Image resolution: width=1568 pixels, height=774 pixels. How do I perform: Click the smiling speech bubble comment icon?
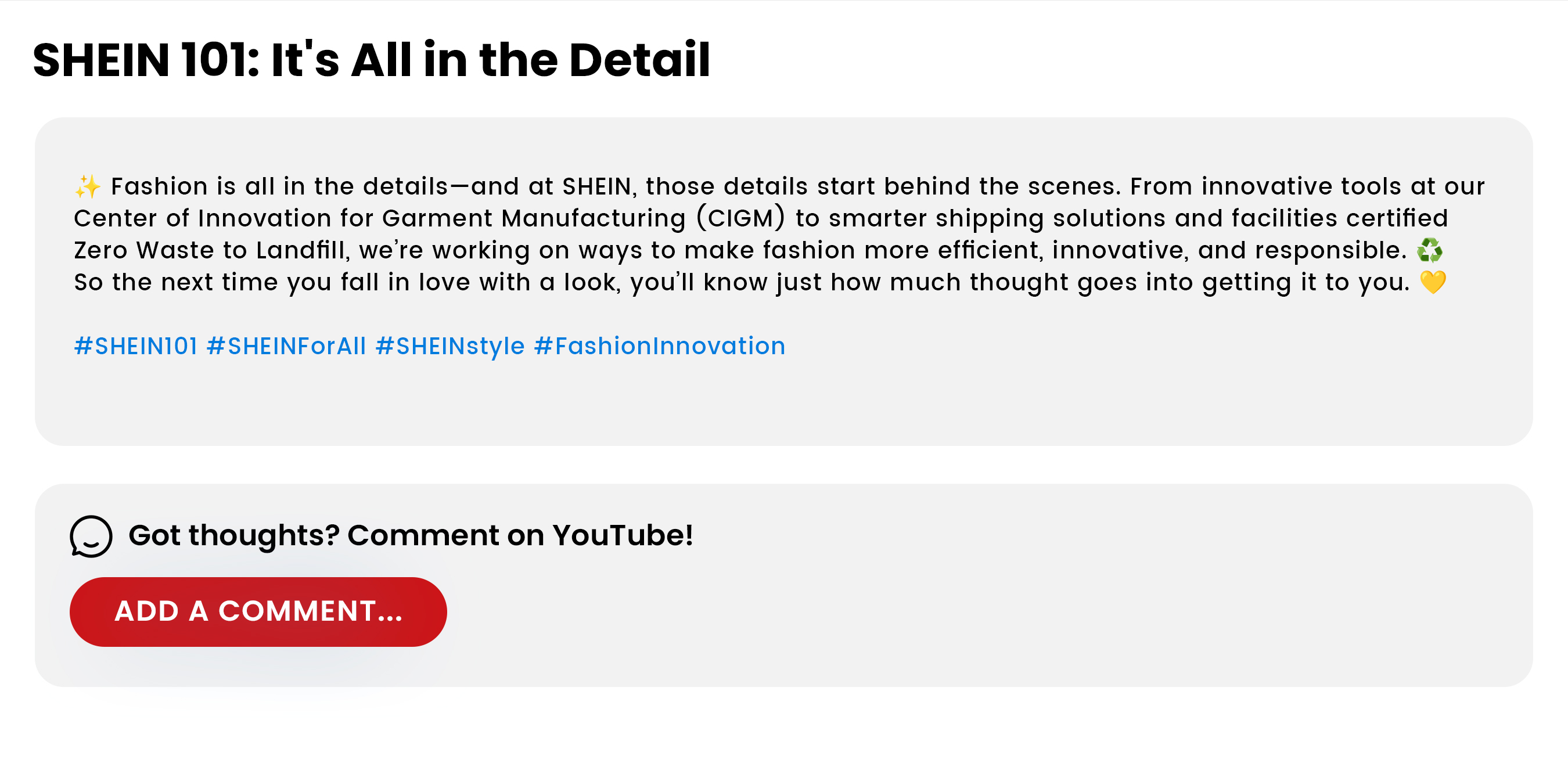coord(91,536)
